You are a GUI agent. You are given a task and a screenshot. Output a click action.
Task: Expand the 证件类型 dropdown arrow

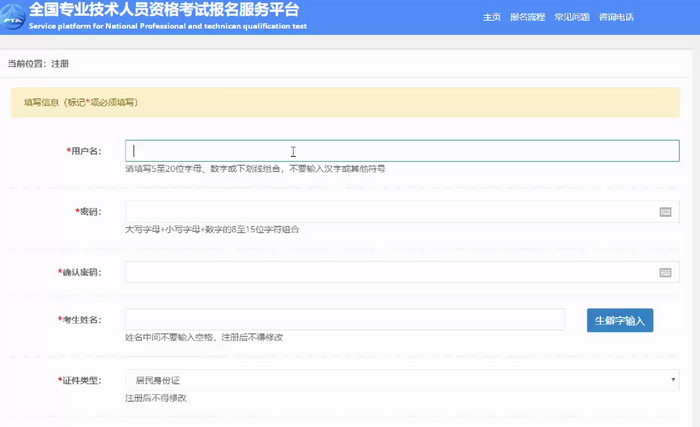673,380
